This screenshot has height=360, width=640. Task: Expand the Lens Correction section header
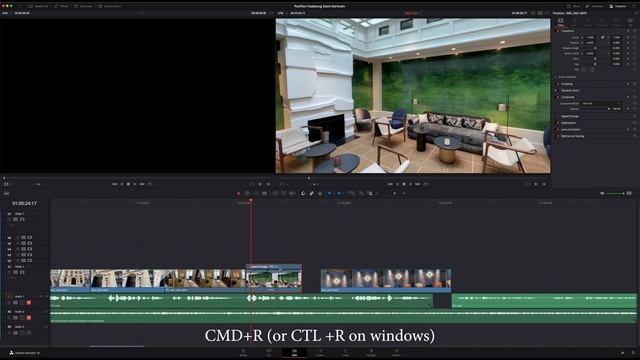[x=571, y=129]
